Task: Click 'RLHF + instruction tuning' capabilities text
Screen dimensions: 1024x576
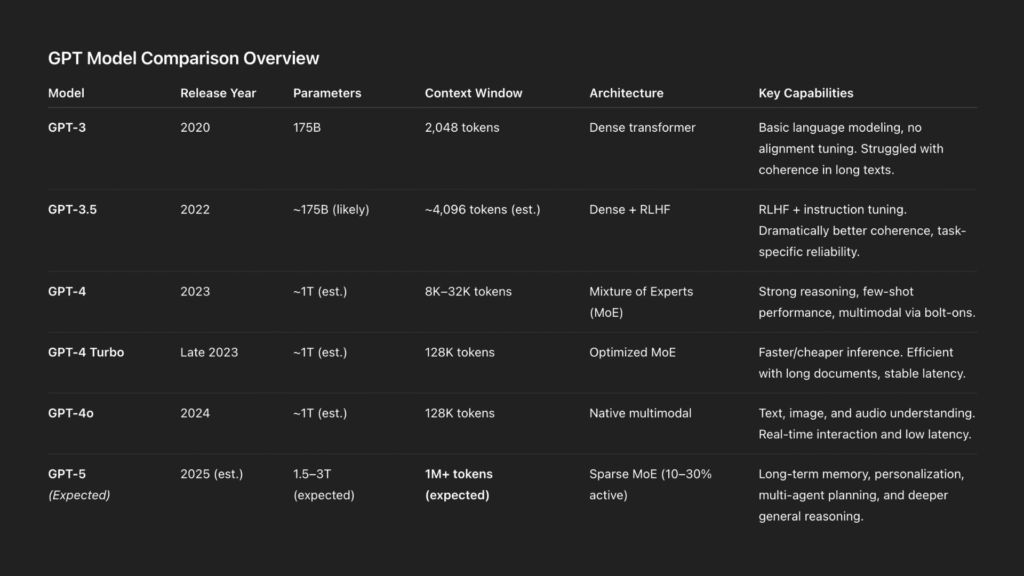Action: click(831, 210)
